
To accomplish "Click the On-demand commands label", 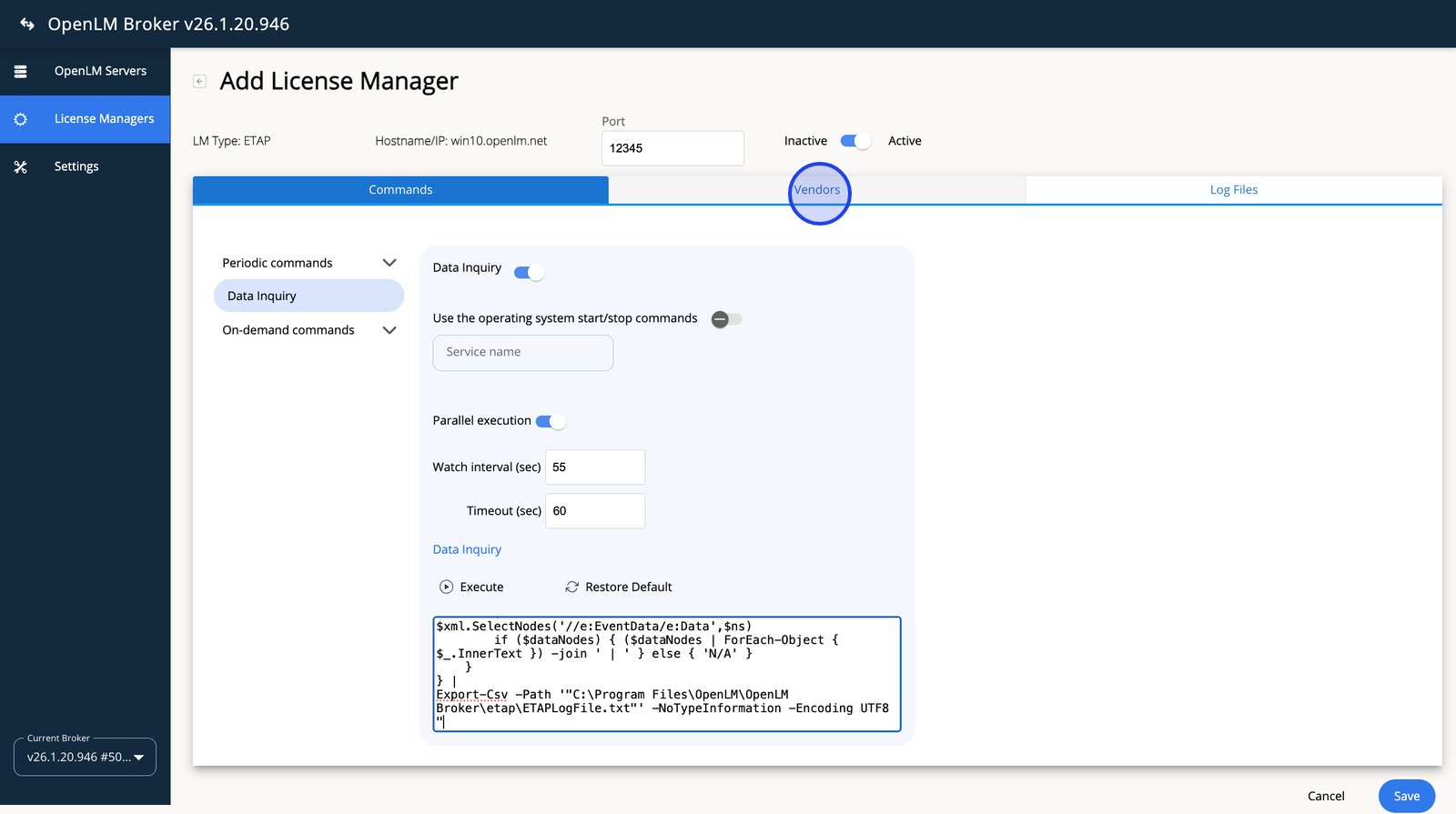I will (288, 330).
